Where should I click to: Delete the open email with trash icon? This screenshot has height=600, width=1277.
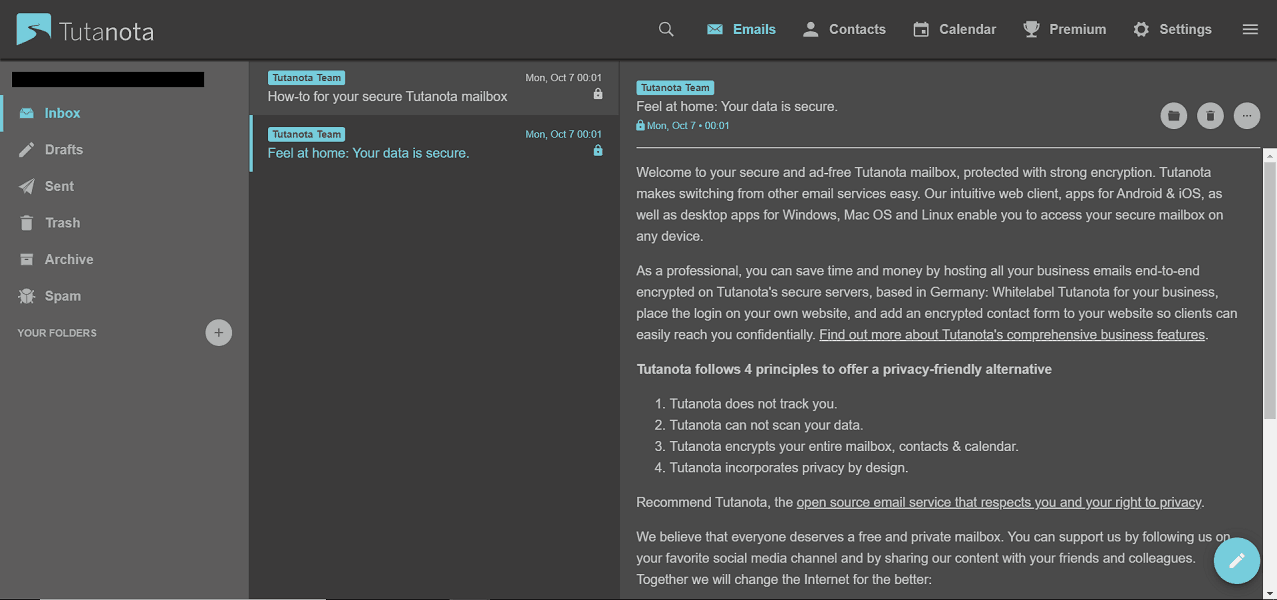1210,116
